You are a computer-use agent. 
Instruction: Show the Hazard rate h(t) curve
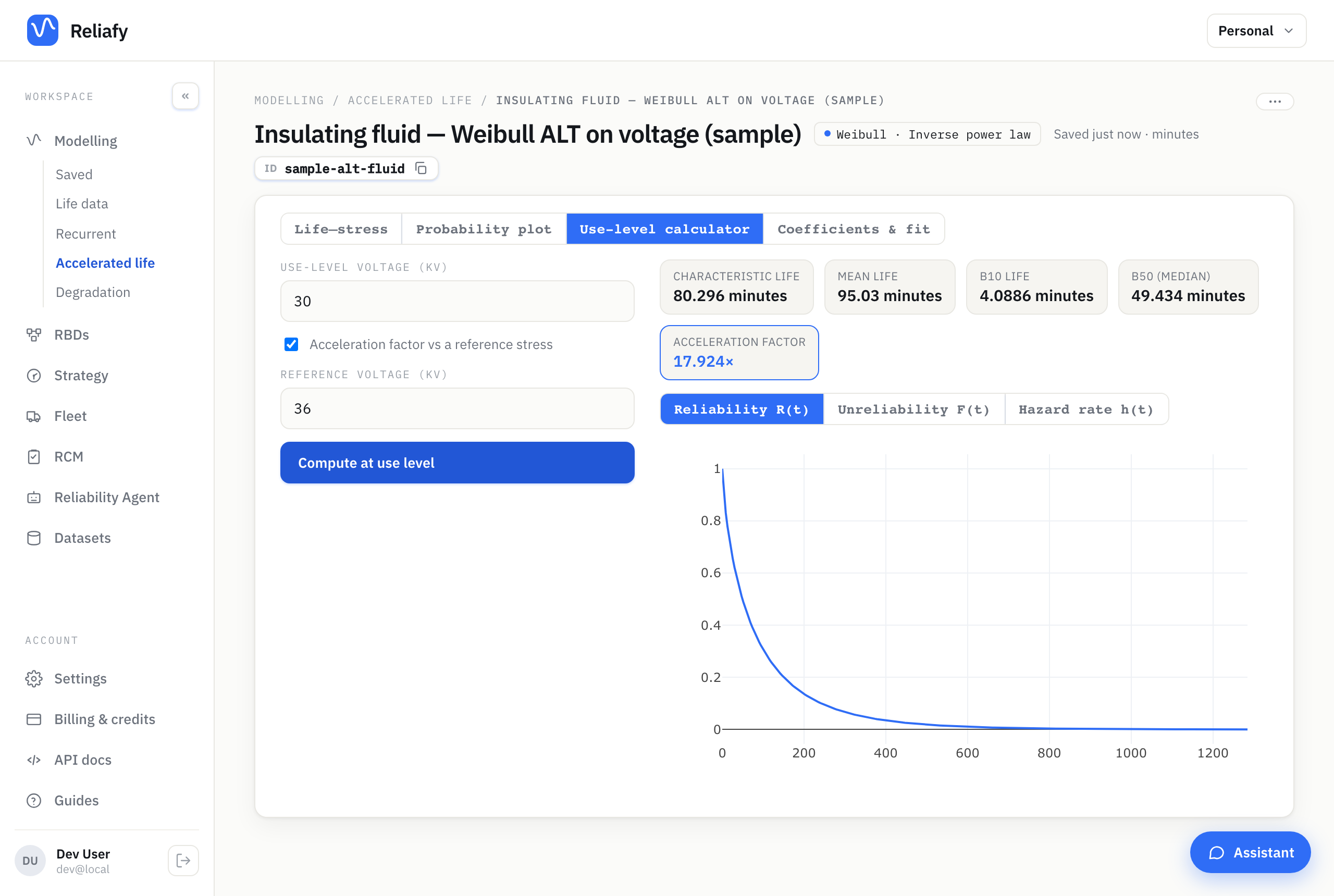click(1086, 409)
